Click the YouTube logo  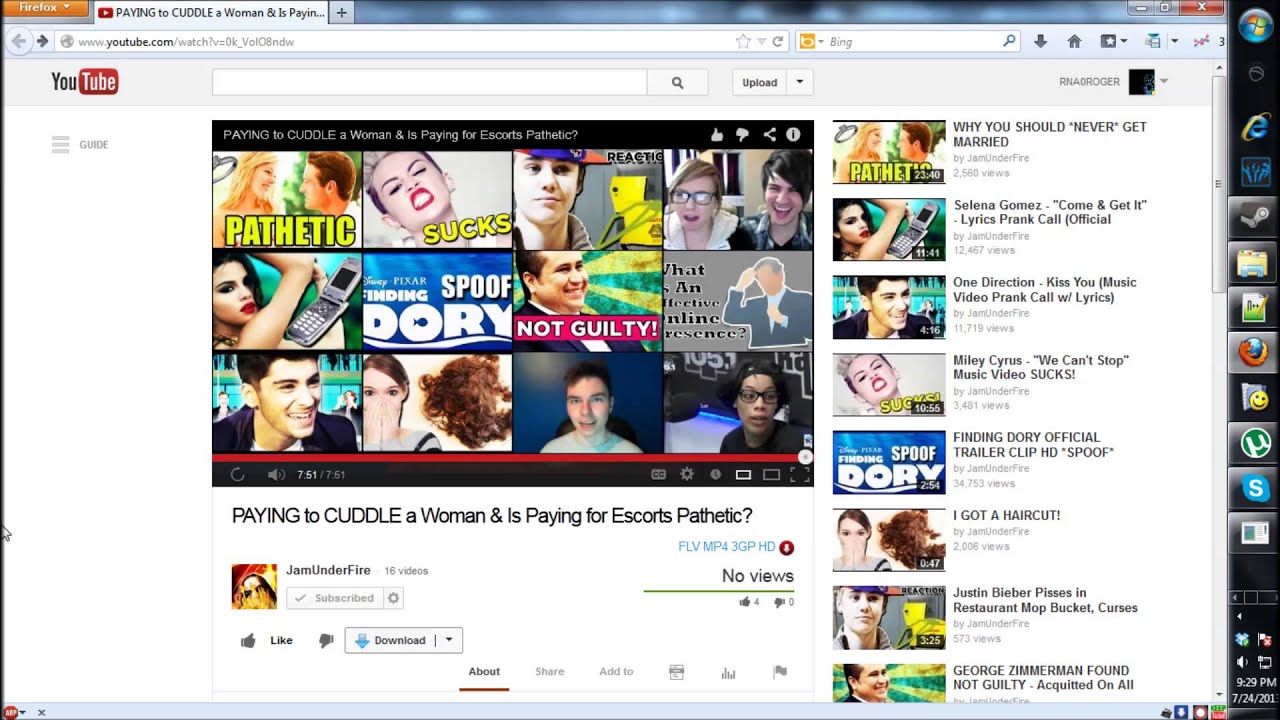click(85, 82)
